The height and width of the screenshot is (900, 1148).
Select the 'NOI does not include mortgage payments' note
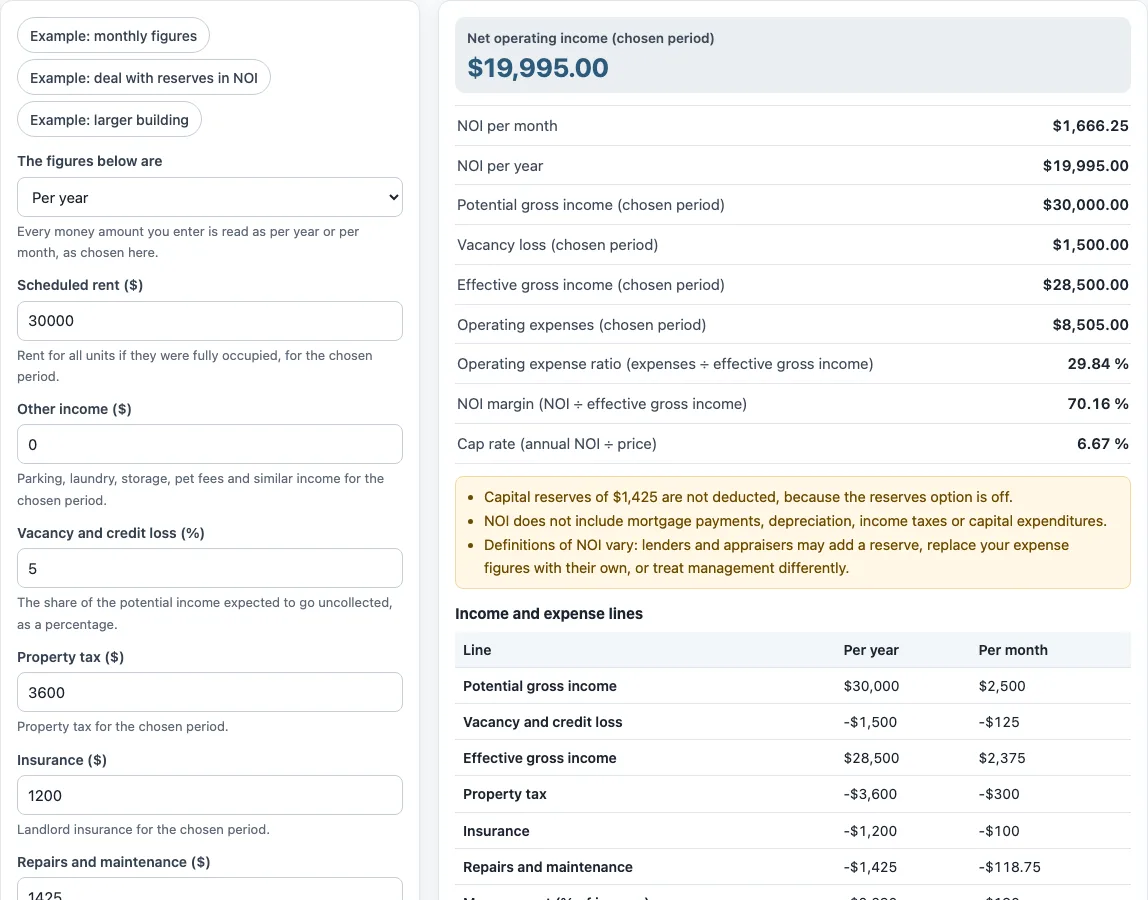point(795,521)
